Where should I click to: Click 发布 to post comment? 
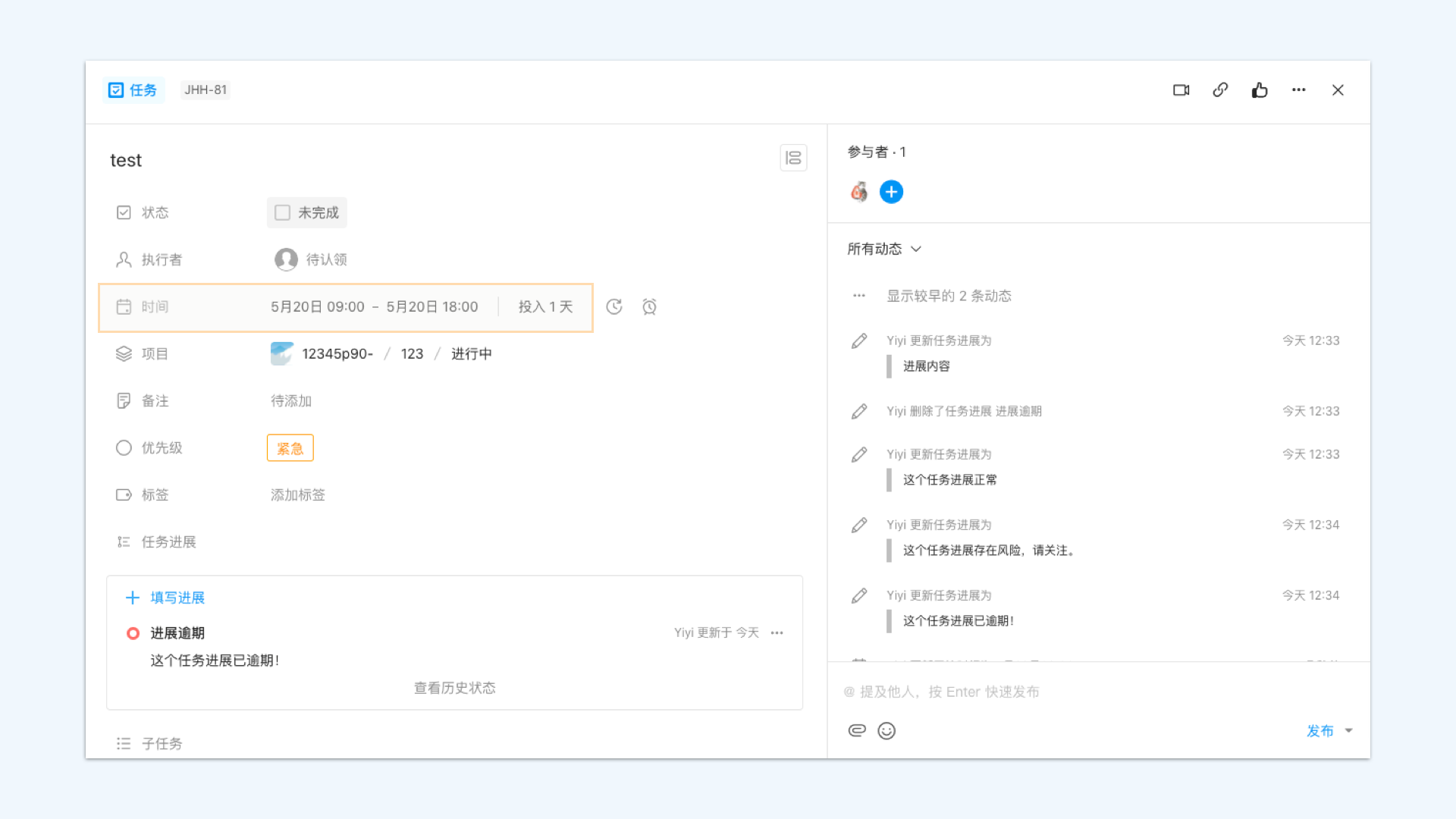point(1320,731)
